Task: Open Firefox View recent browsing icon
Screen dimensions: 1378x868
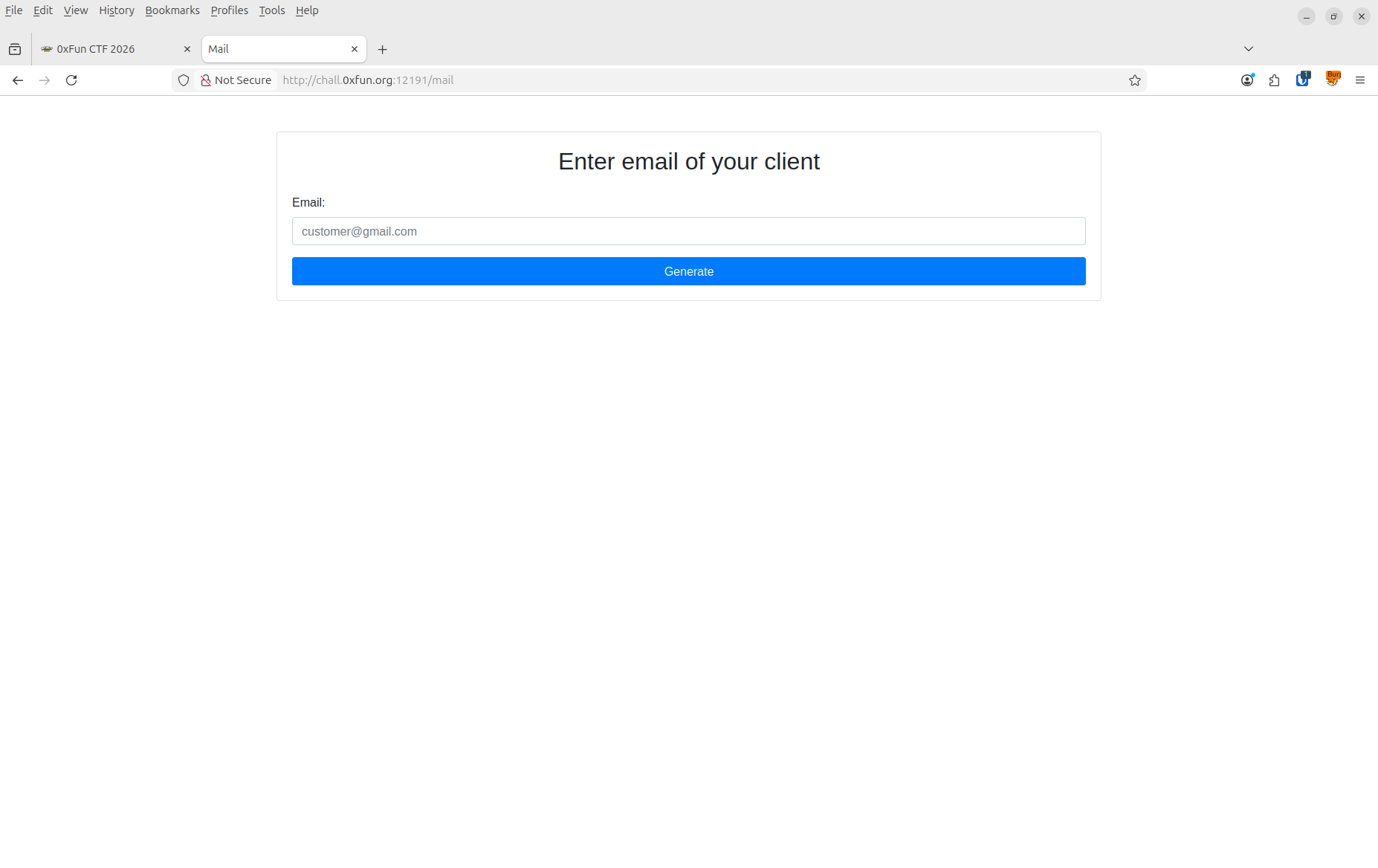Action: [15, 49]
